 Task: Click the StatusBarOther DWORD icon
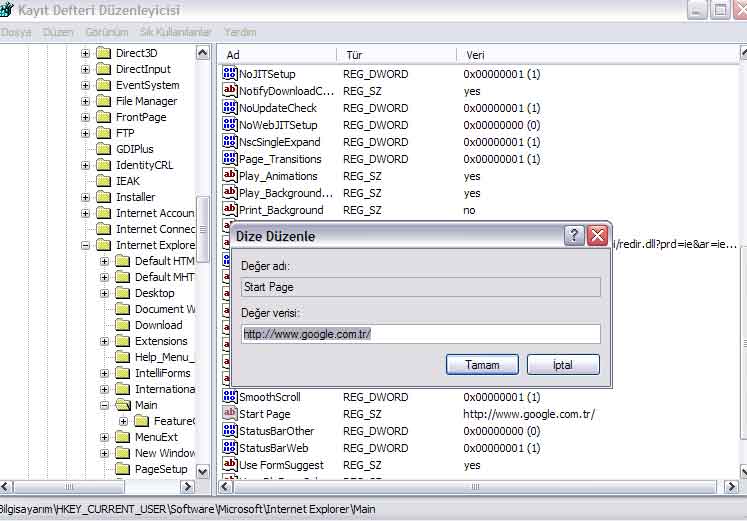click(x=230, y=431)
